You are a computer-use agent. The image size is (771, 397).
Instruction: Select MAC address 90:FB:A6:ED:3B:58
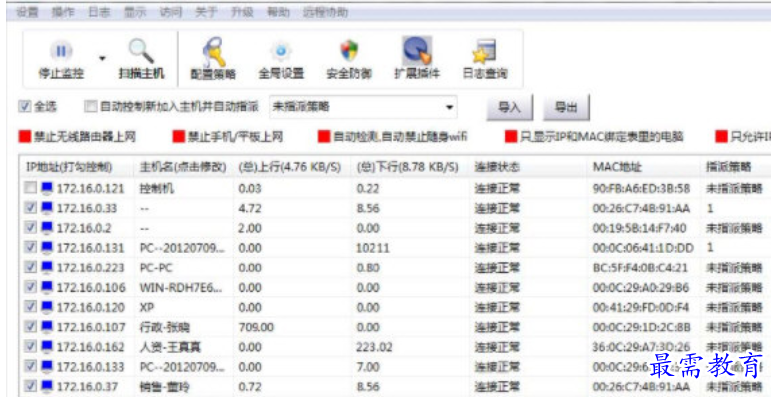tap(641, 188)
